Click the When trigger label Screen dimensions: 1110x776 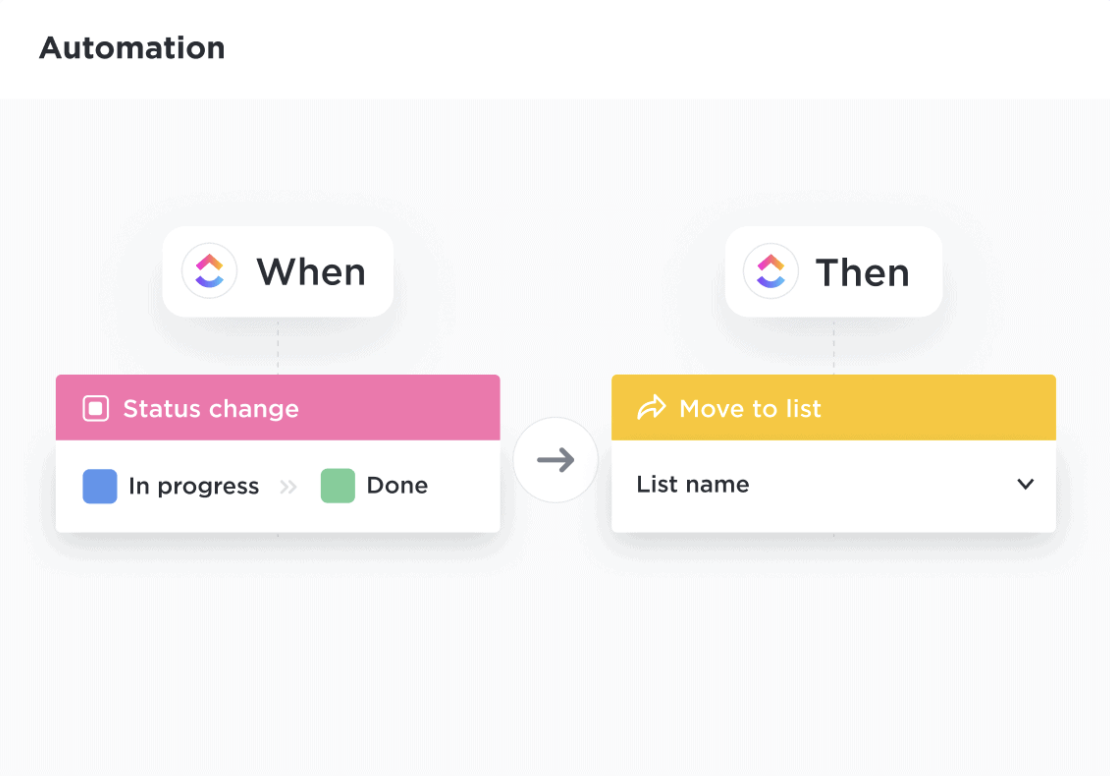pos(311,272)
